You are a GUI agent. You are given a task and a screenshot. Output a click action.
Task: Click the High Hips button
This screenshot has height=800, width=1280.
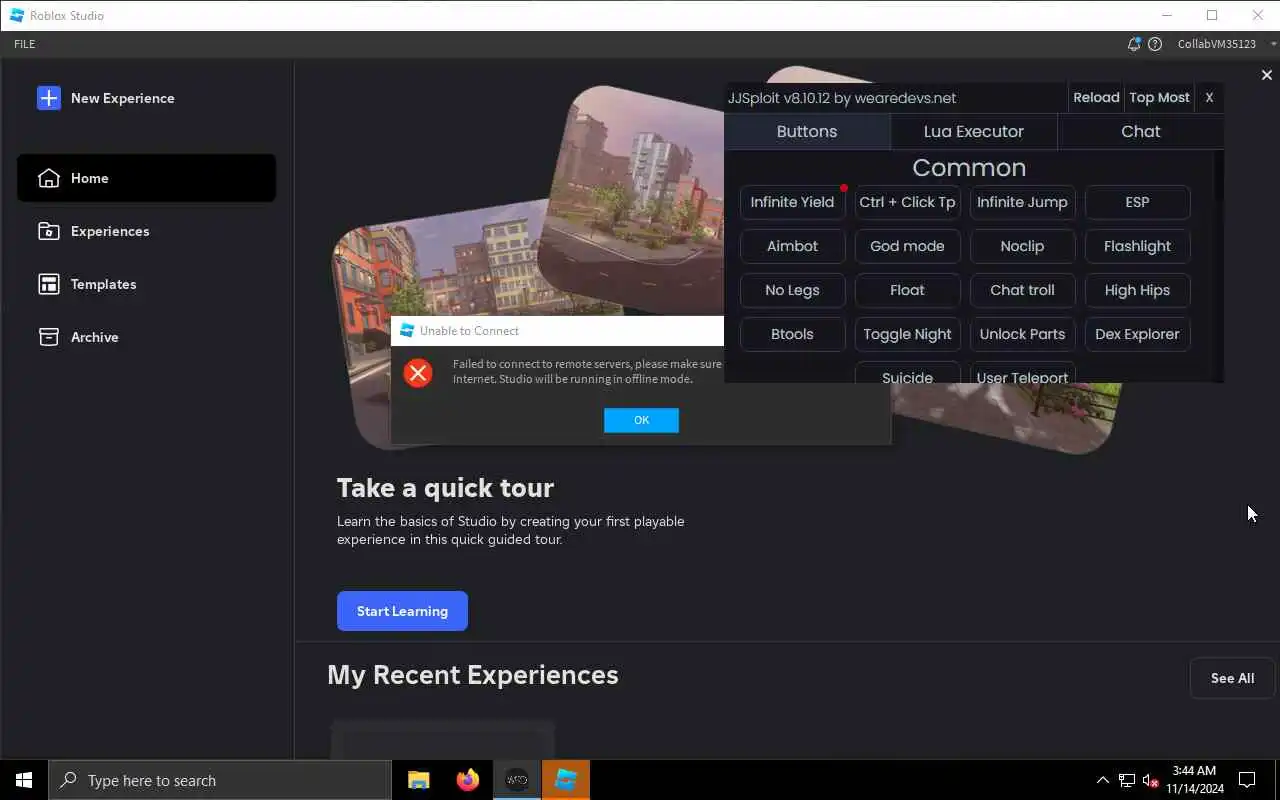pyautogui.click(x=1137, y=290)
